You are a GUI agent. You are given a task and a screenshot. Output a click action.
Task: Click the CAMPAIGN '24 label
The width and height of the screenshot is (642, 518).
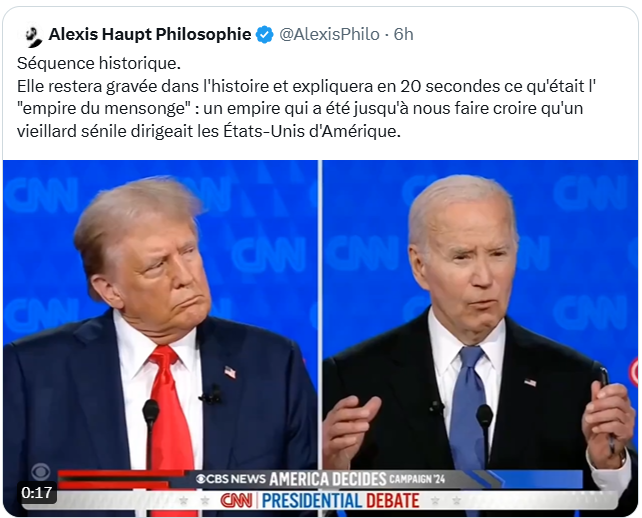[417, 479]
